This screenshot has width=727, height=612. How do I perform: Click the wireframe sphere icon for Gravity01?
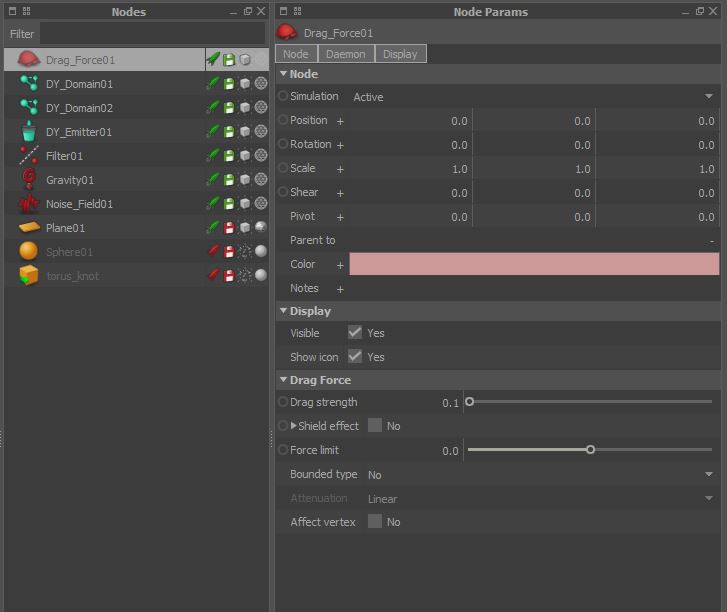point(260,180)
